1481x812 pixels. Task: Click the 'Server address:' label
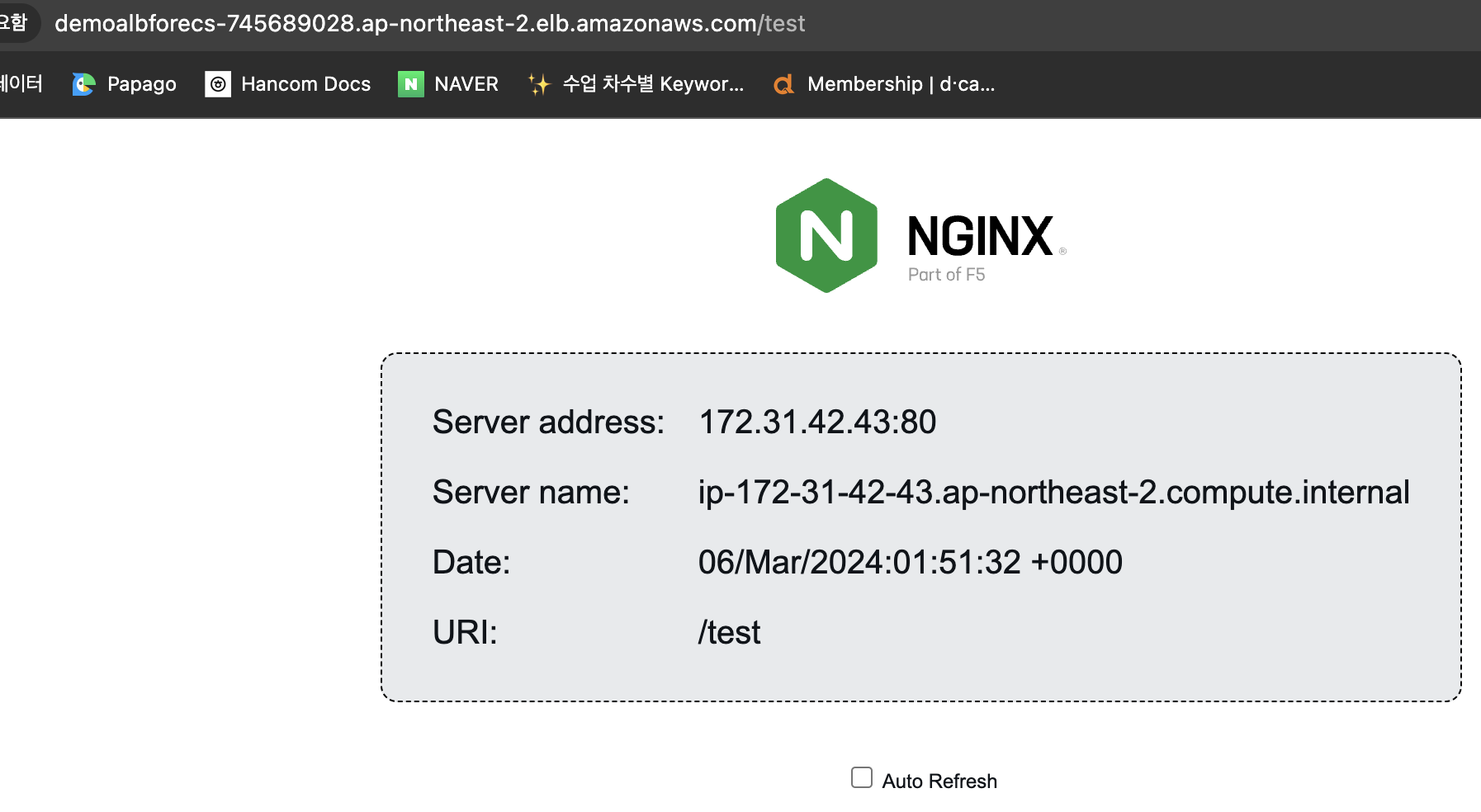pos(548,423)
